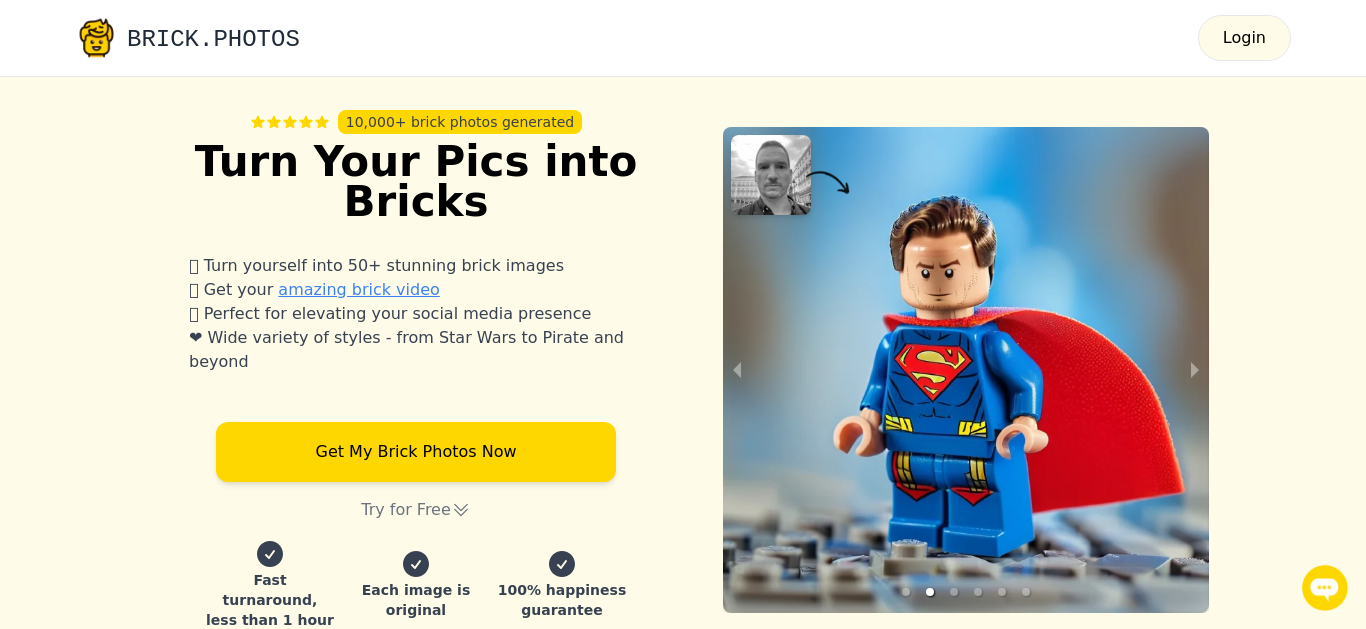This screenshot has height=629, width=1366.
Task: Click the Try for Free text
Action: (x=406, y=509)
